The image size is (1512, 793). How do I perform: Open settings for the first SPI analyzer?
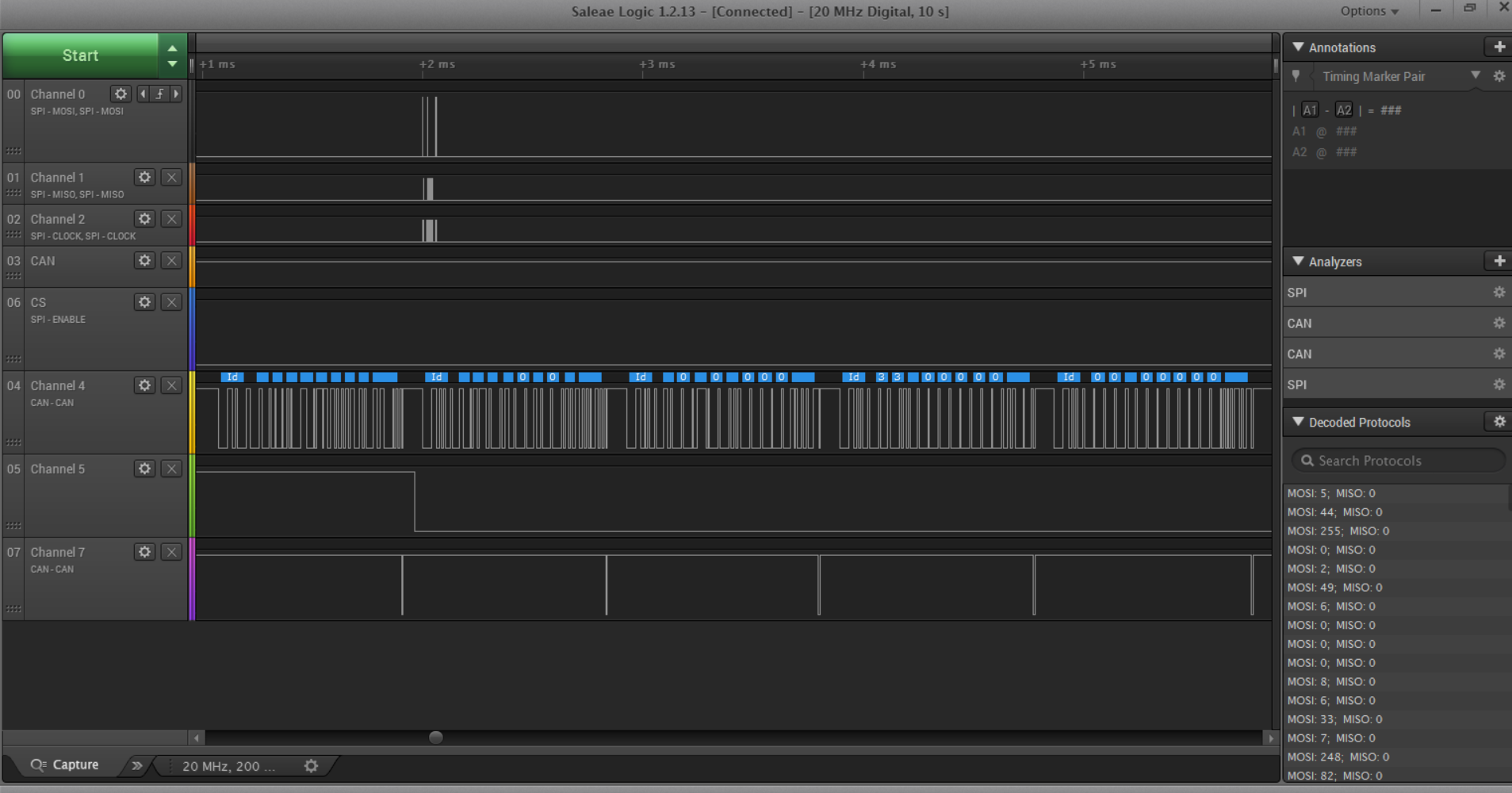point(1499,293)
